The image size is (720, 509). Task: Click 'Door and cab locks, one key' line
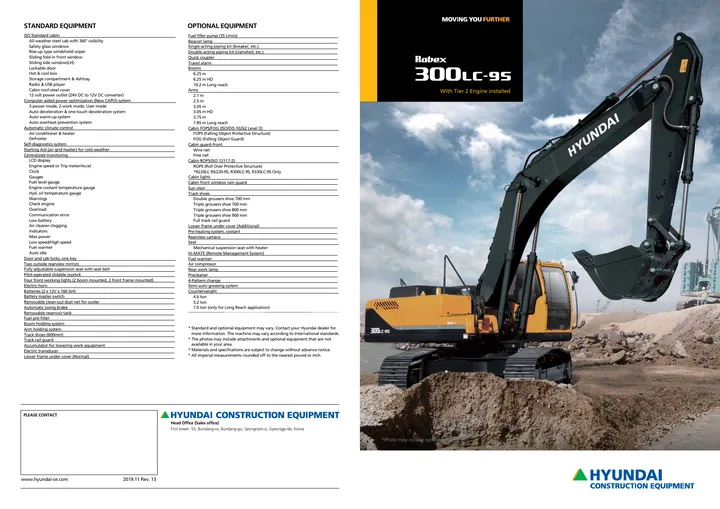point(51,259)
